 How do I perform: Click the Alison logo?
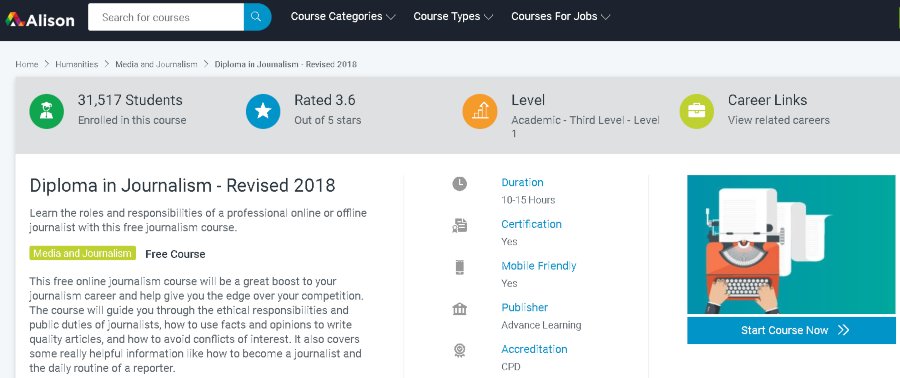(40, 20)
